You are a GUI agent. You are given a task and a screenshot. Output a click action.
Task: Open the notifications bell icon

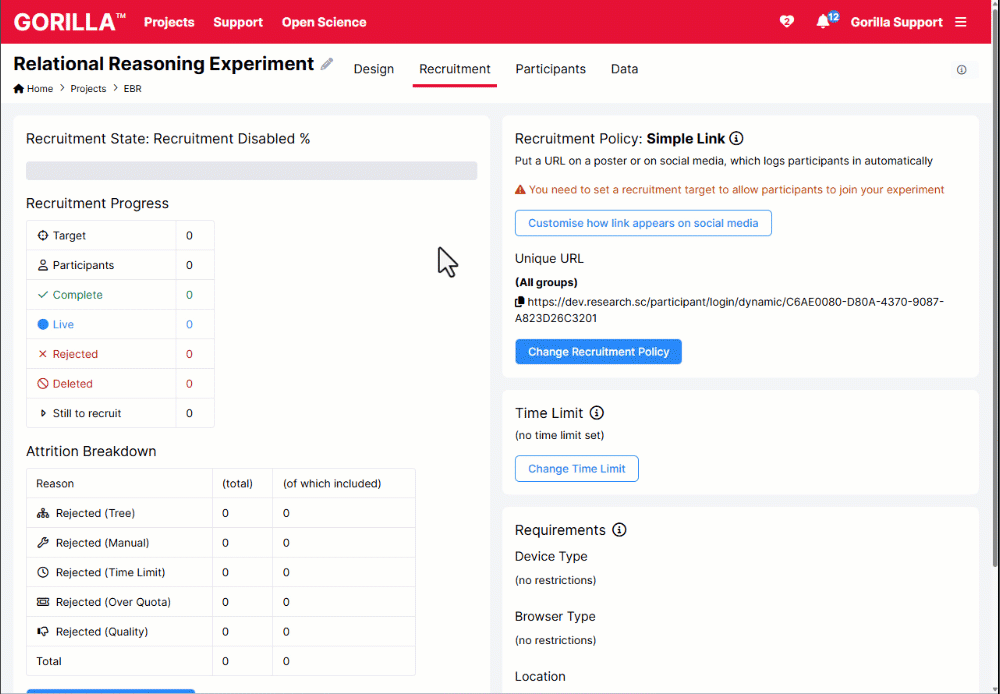click(823, 22)
